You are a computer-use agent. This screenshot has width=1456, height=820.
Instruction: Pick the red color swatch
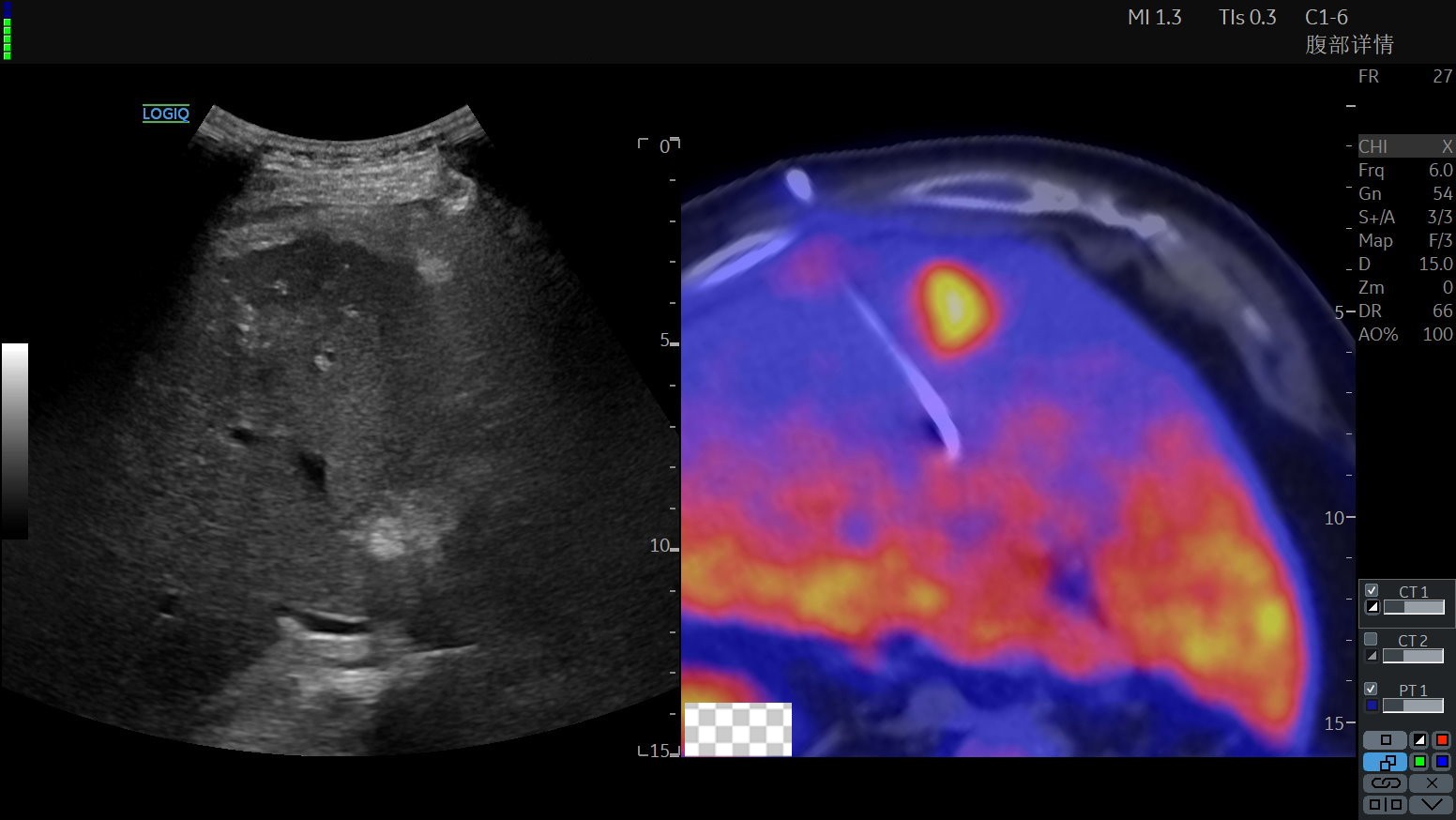click(x=1442, y=740)
